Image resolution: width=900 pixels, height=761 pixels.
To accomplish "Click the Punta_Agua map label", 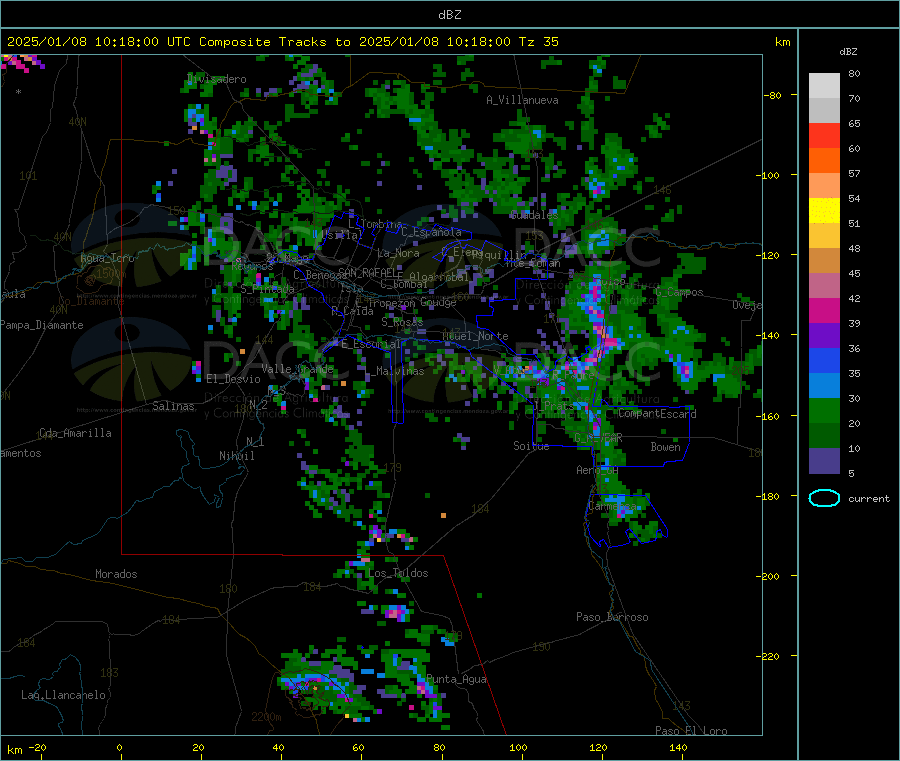I will pyautogui.click(x=456, y=680).
